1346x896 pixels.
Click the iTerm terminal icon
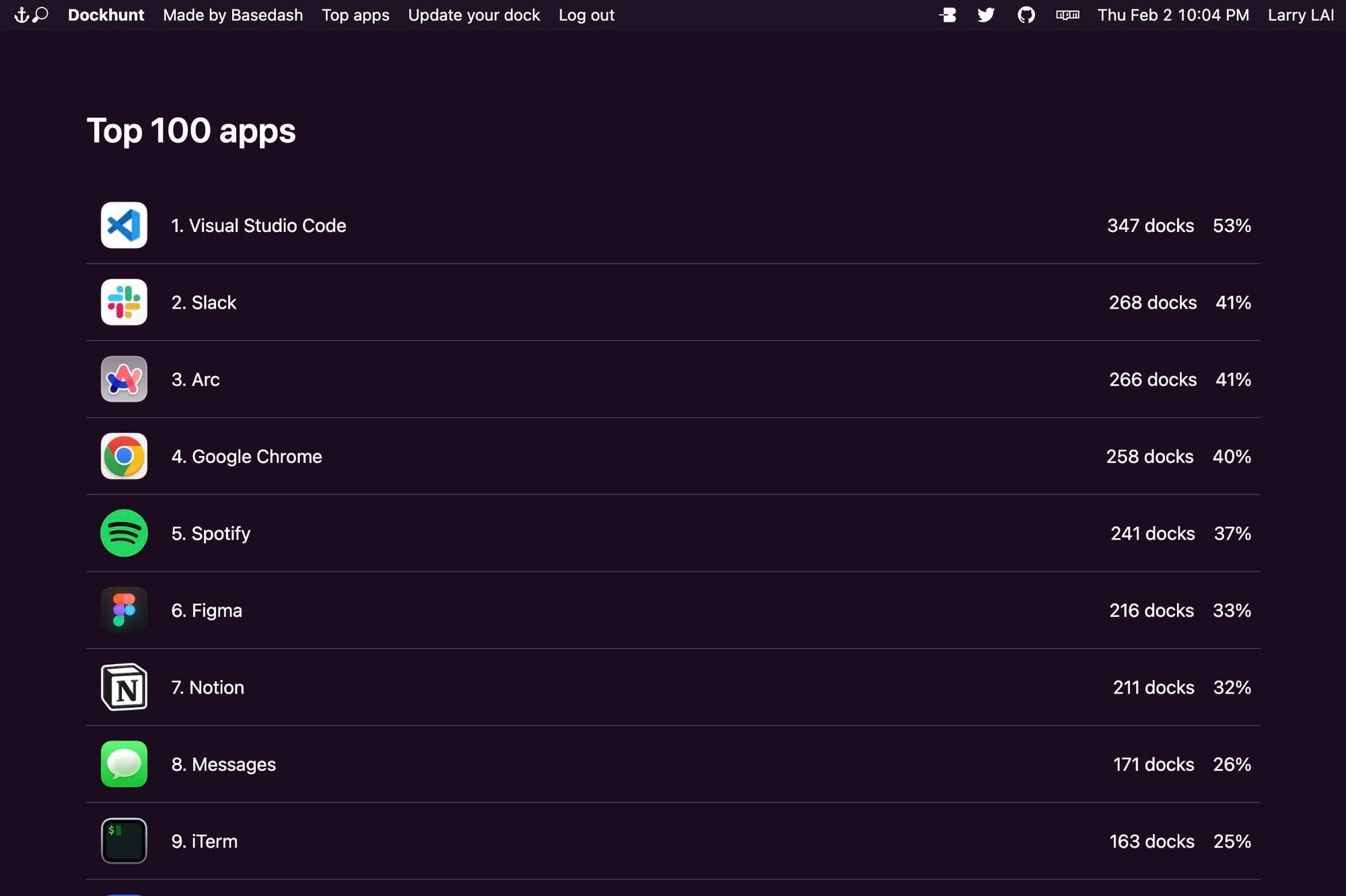124,841
